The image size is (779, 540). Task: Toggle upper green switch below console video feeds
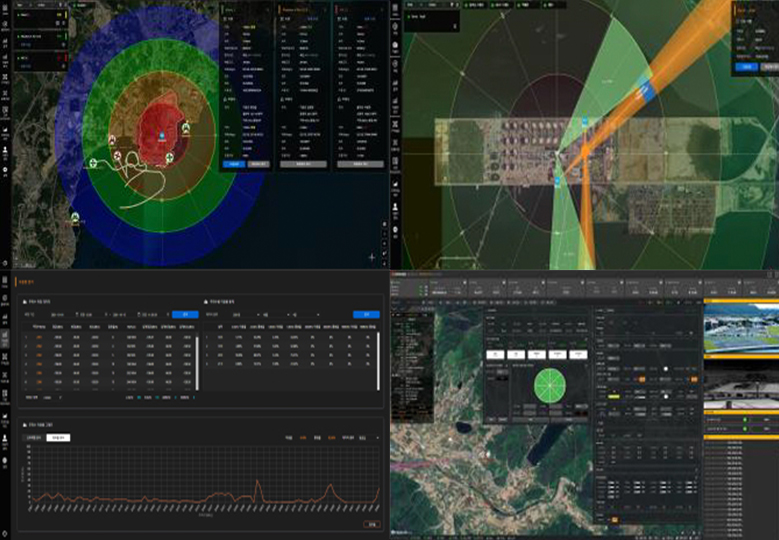point(744,420)
